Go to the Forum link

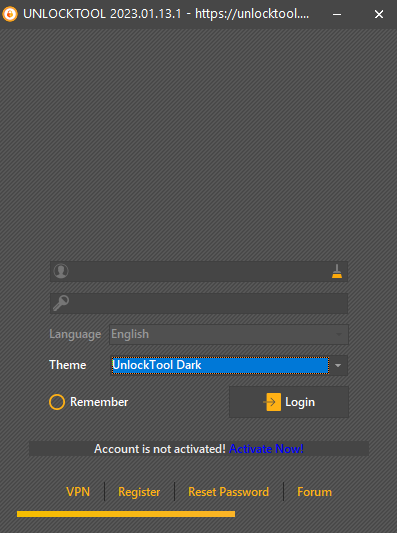point(314,492)
